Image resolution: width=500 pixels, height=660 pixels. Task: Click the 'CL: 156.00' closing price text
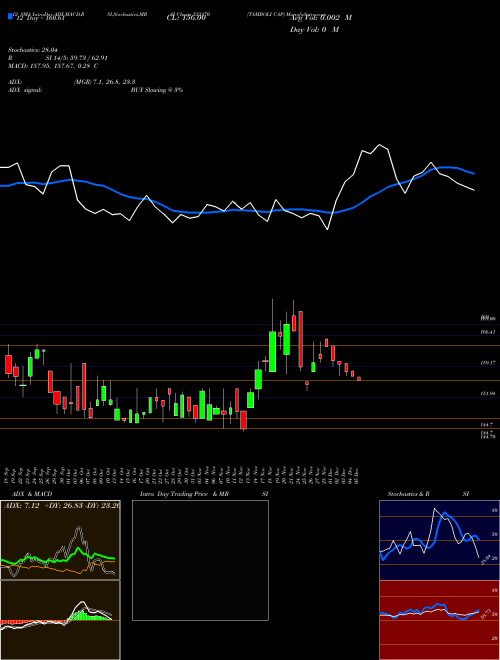tap(186, 18)
